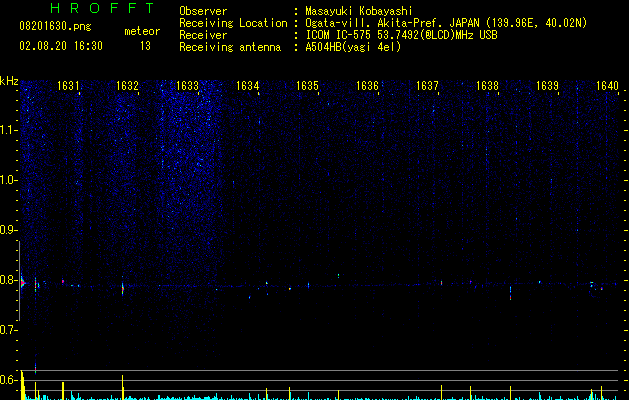The height and width of the screenshot is (400, 629).
Task: Select the ICOM IC-575 receiver text
Action: click(402, 35)
